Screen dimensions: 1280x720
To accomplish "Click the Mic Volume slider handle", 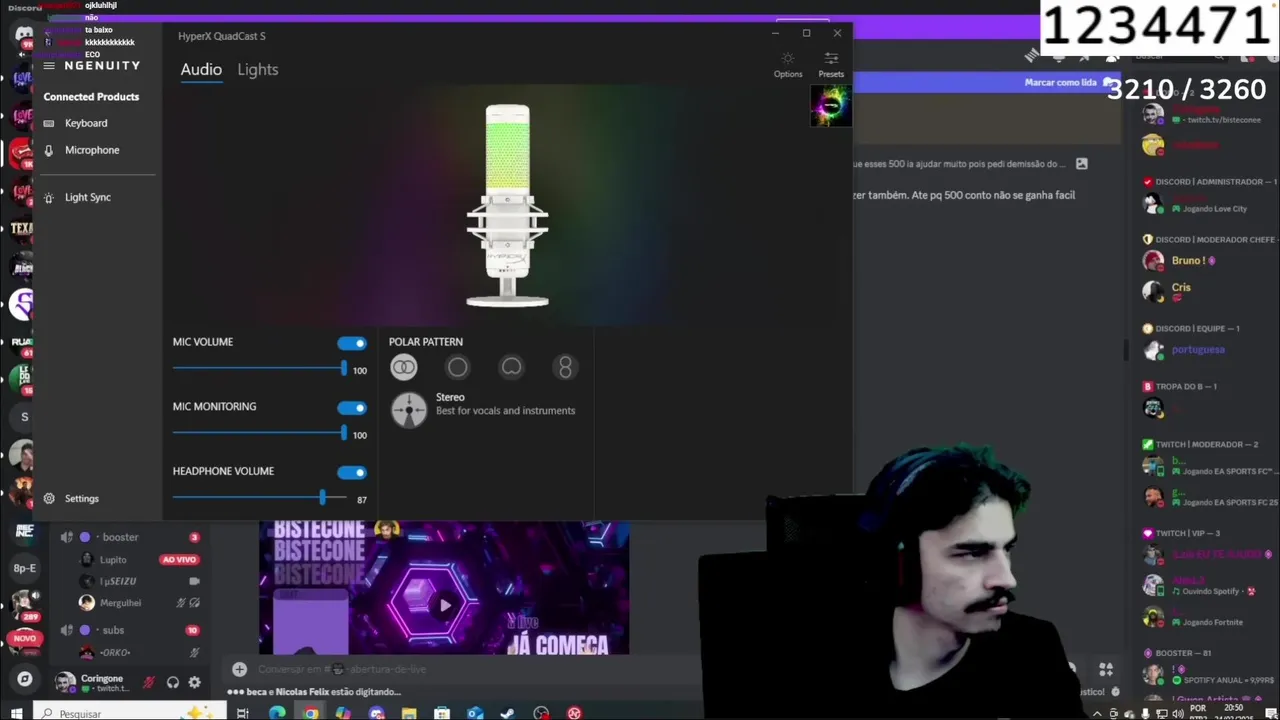I will [x=344, y=369].
